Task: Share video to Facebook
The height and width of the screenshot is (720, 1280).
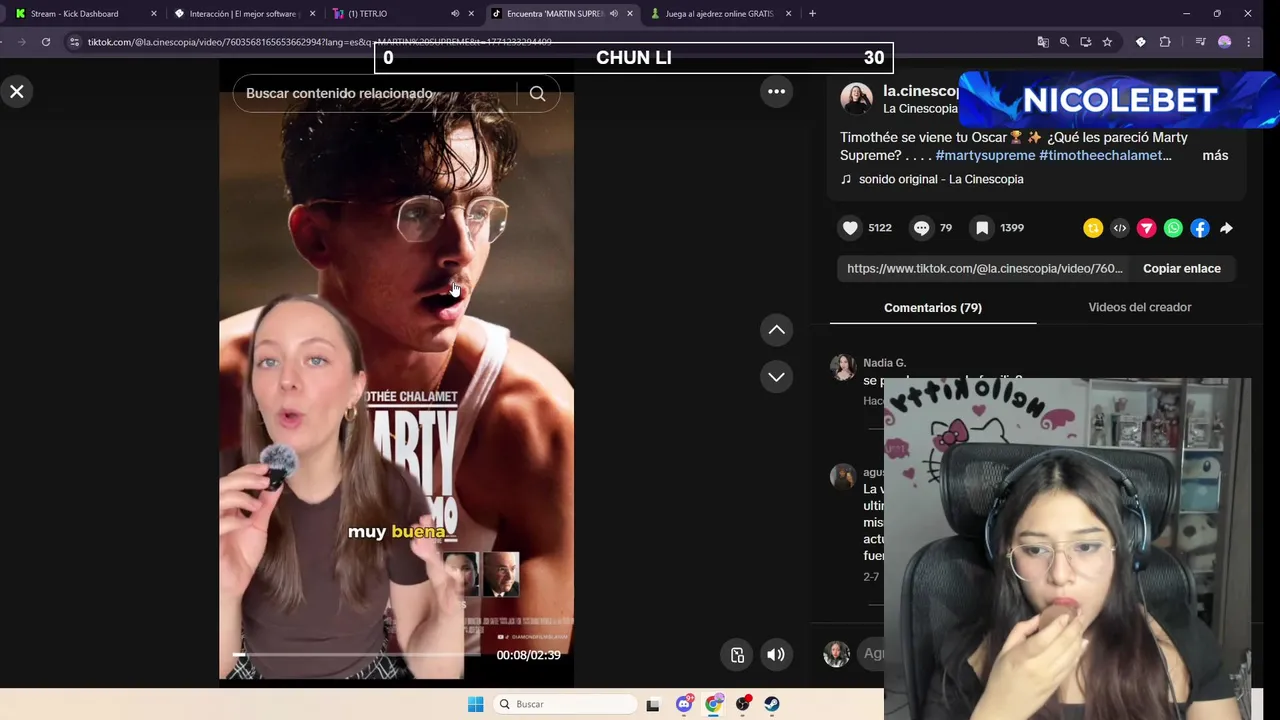Action: (1200, 228)
